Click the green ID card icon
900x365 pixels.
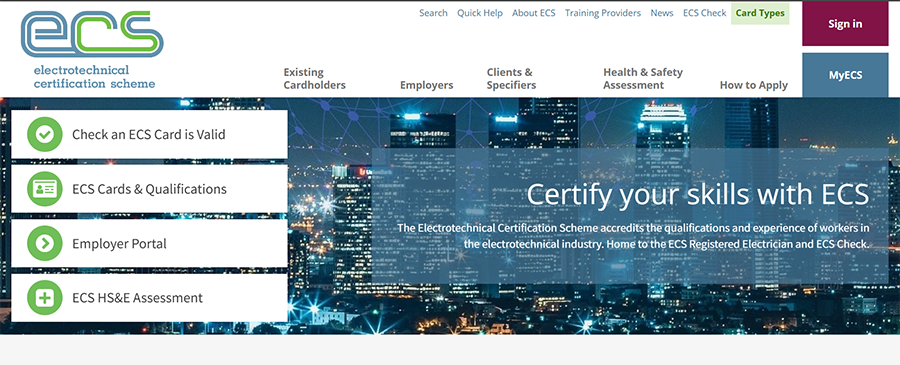[44, 189]
